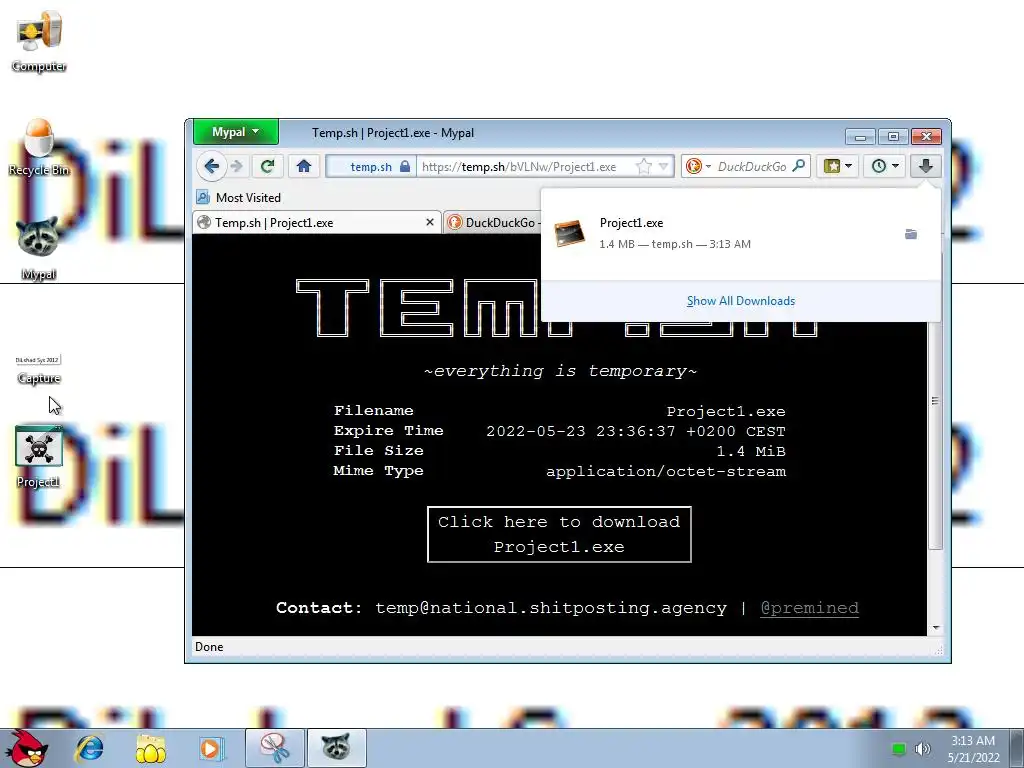Minimize the Mypal browser window

(860, 136)
